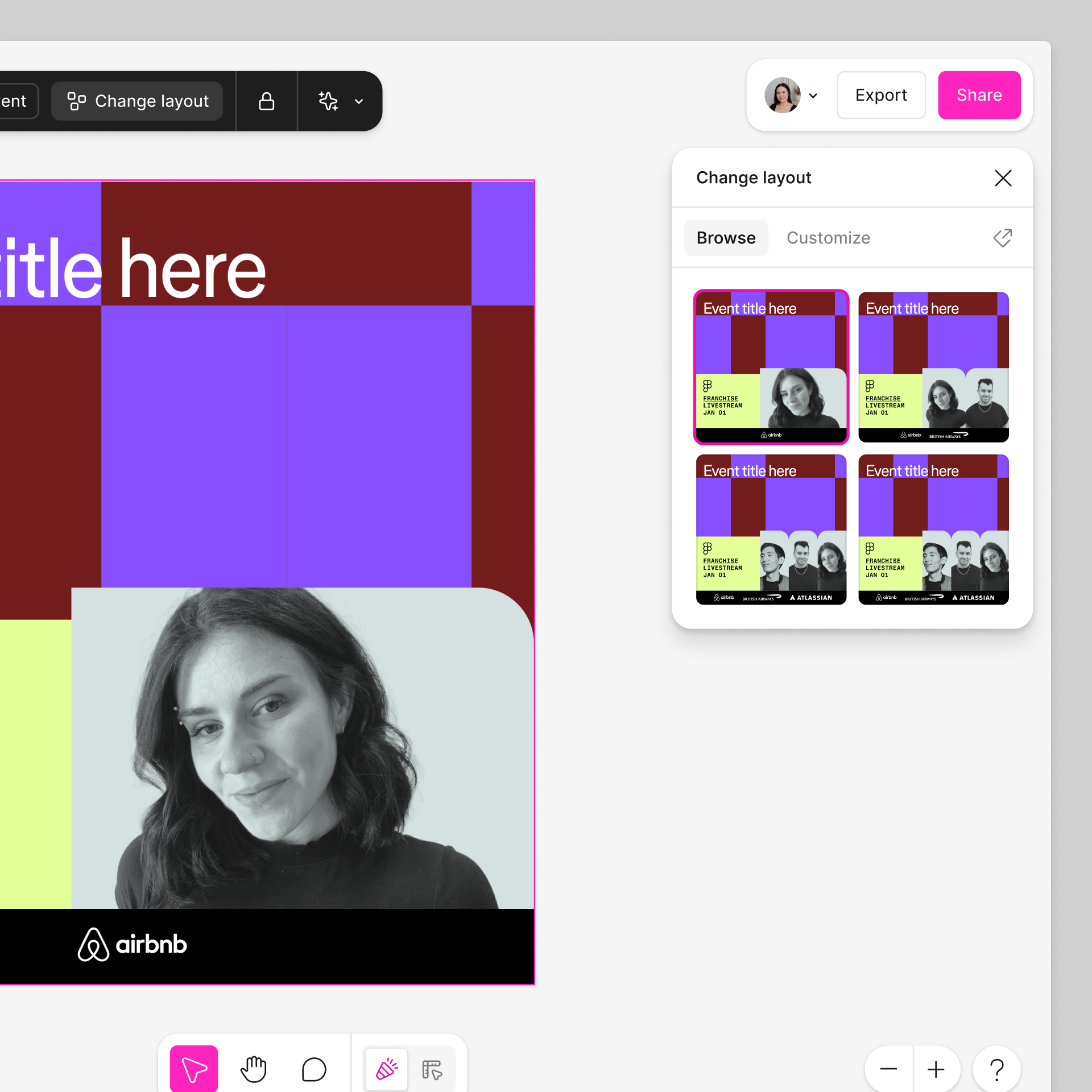Open help with question mark button
Screen dimensions: 1092x1092
[x=996, y=1069]
